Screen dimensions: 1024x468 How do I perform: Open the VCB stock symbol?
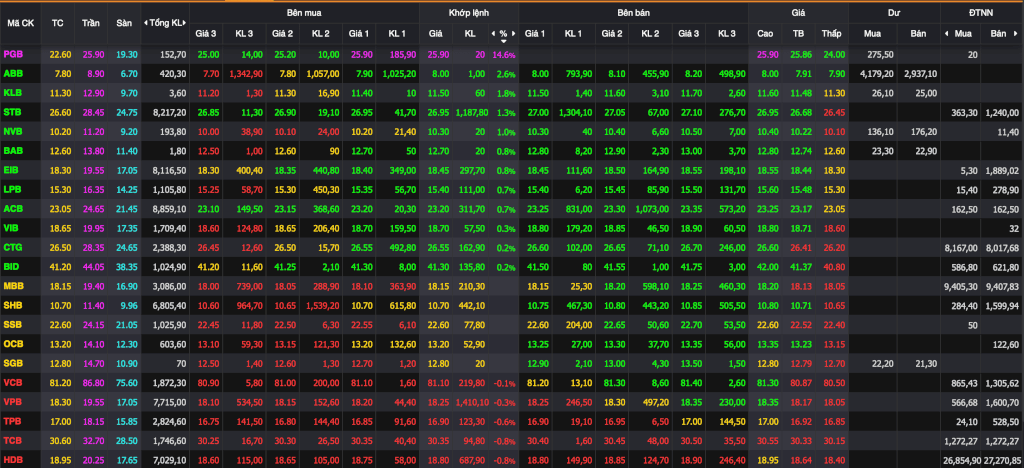click(14, 381)
